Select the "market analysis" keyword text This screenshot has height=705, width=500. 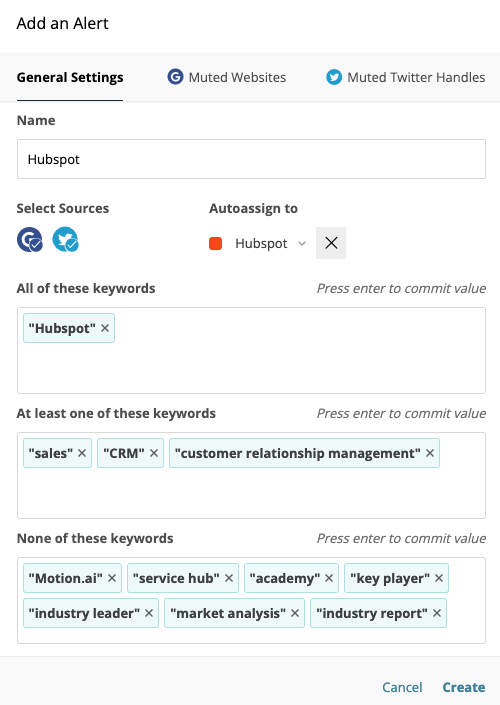point(228,613)
